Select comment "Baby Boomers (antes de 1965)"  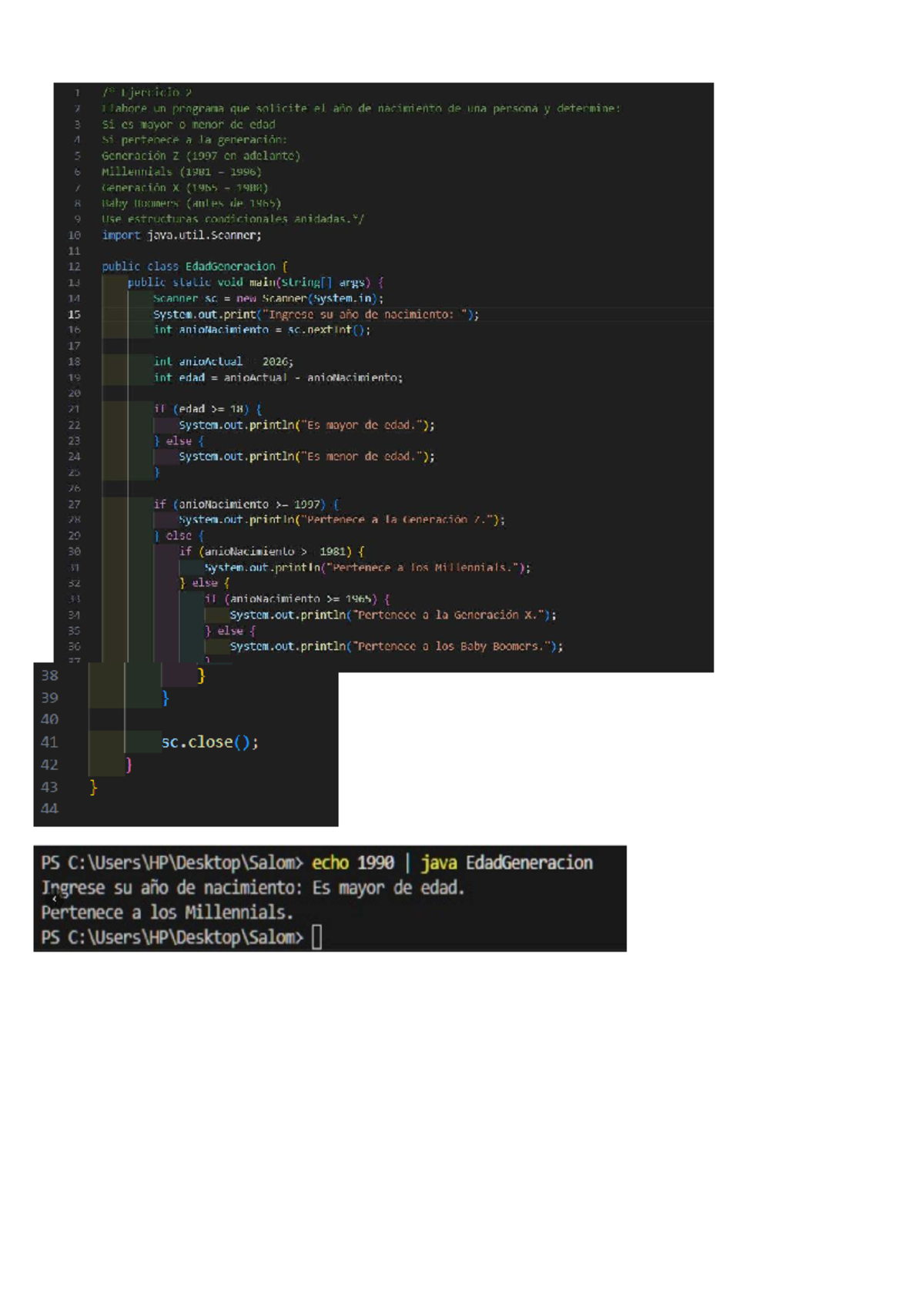[x=191, y=203]
